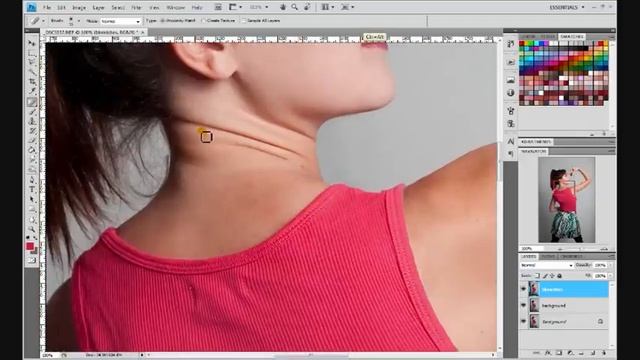The image size is (640, 360).
Task: Choose Hand tool in application bar
Action: pos(282,7)
